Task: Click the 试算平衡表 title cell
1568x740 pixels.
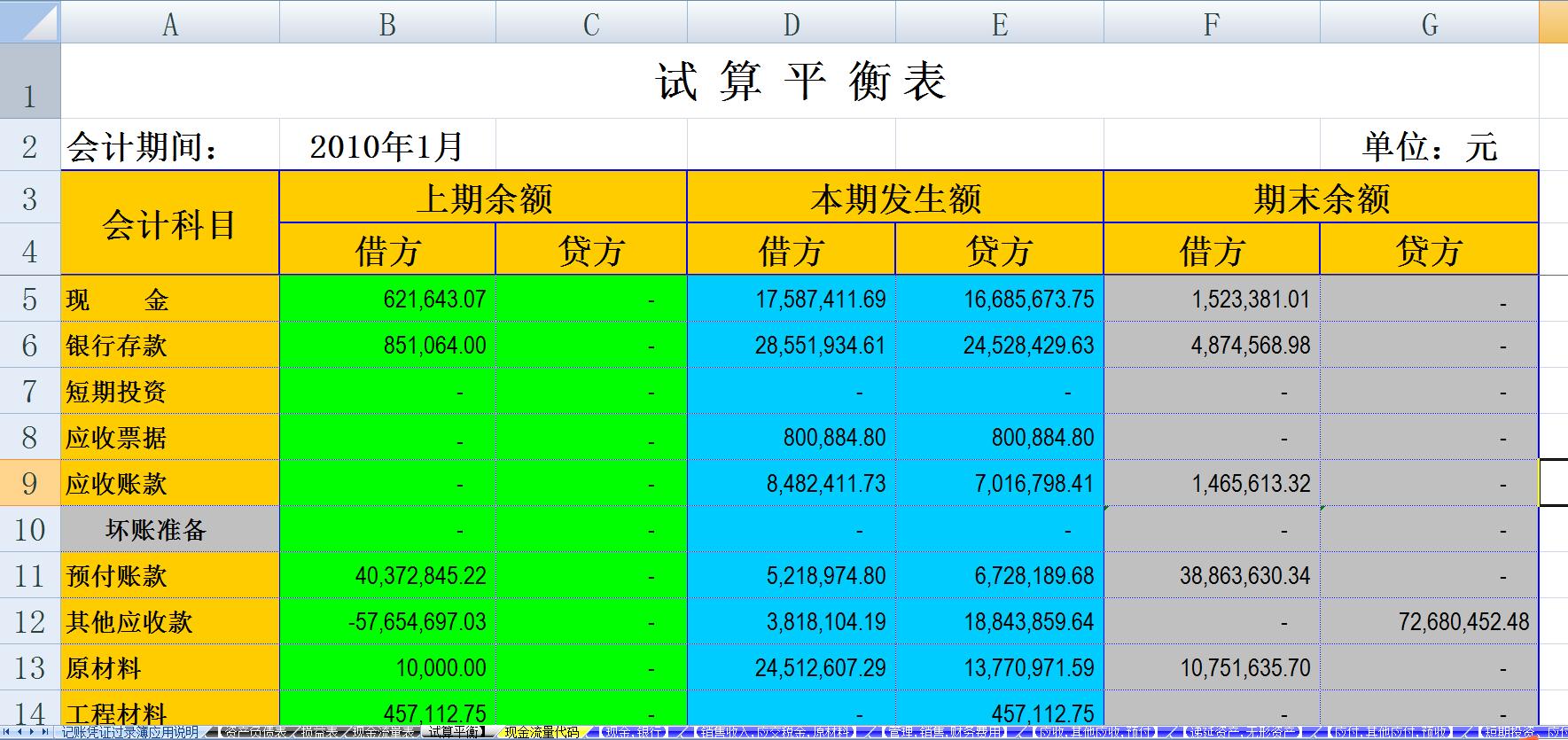Action: pos(800,82)
